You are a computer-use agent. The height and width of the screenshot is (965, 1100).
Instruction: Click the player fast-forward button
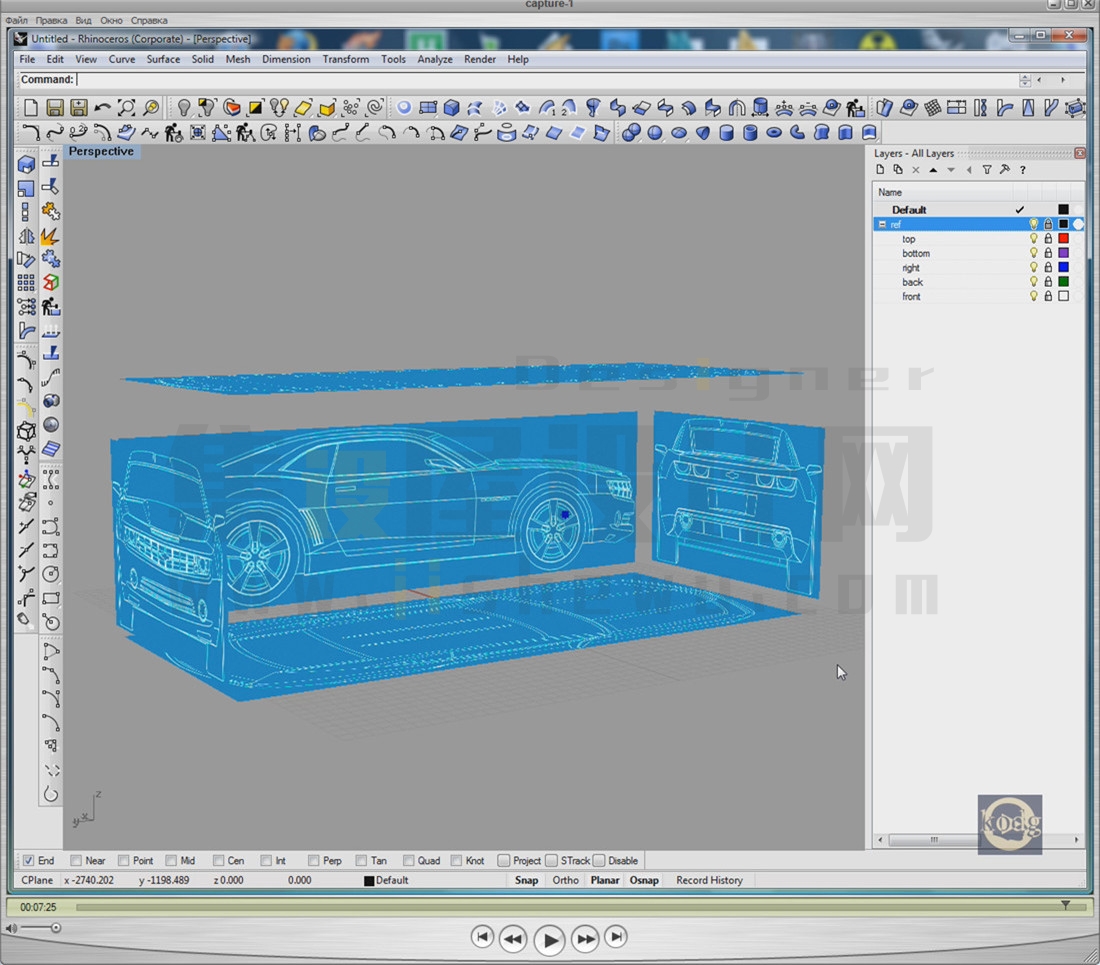click(x=585, y=938)
